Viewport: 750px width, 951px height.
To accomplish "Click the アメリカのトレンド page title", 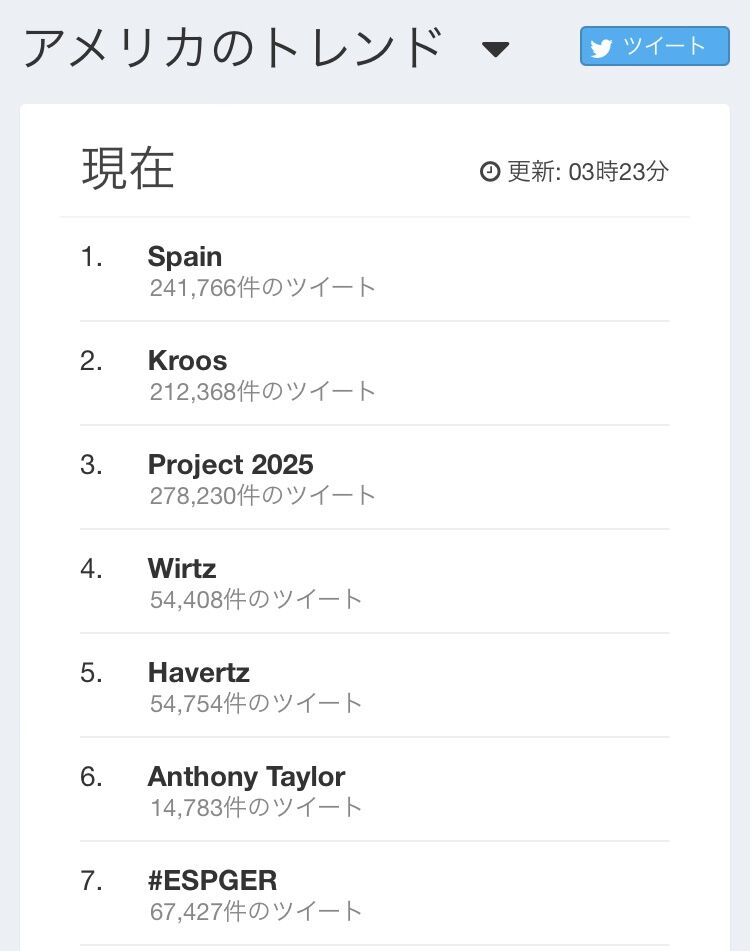I will (x=232, y=48).
